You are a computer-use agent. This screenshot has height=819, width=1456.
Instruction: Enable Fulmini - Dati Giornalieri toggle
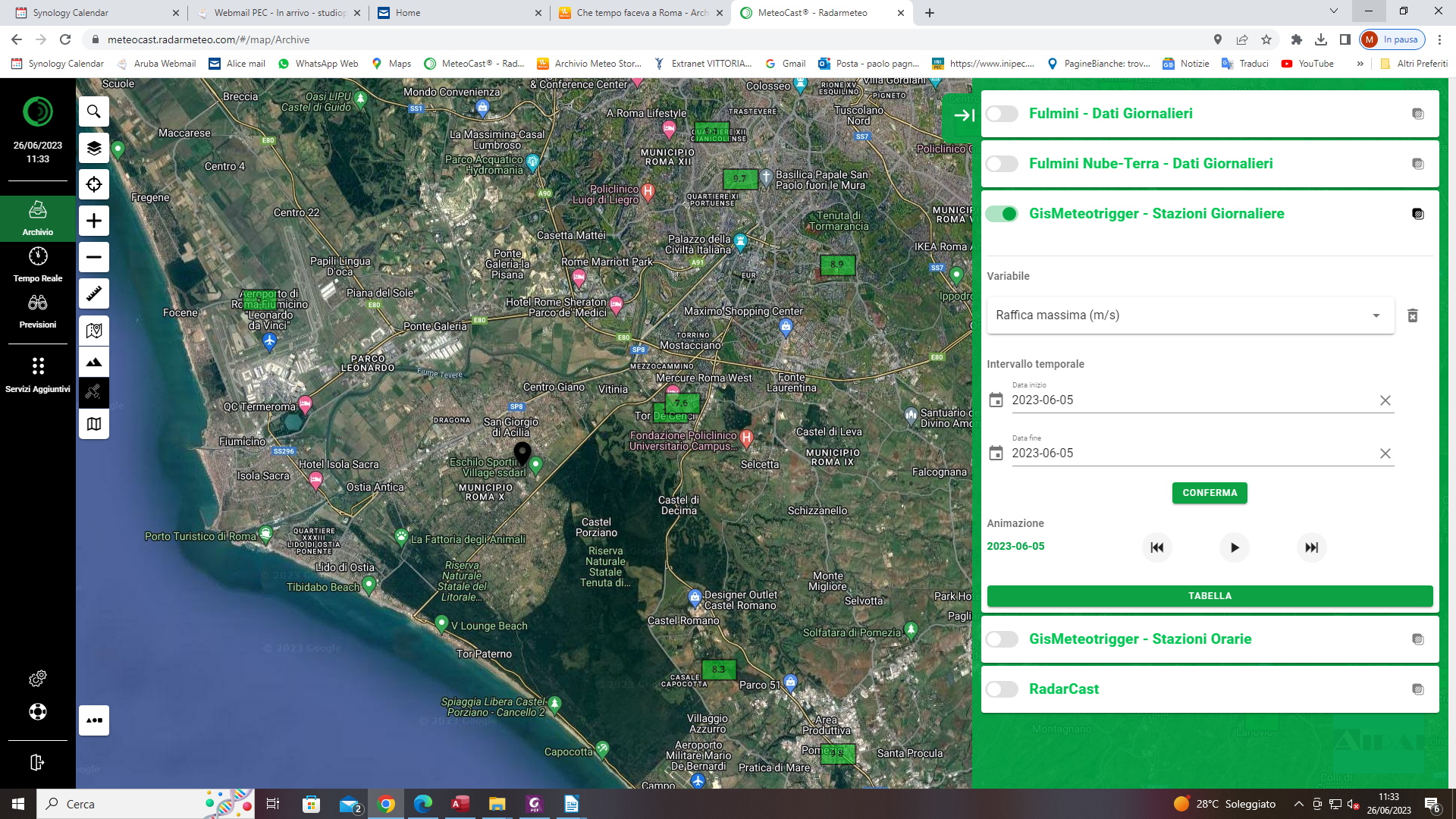coord(1002,114)
